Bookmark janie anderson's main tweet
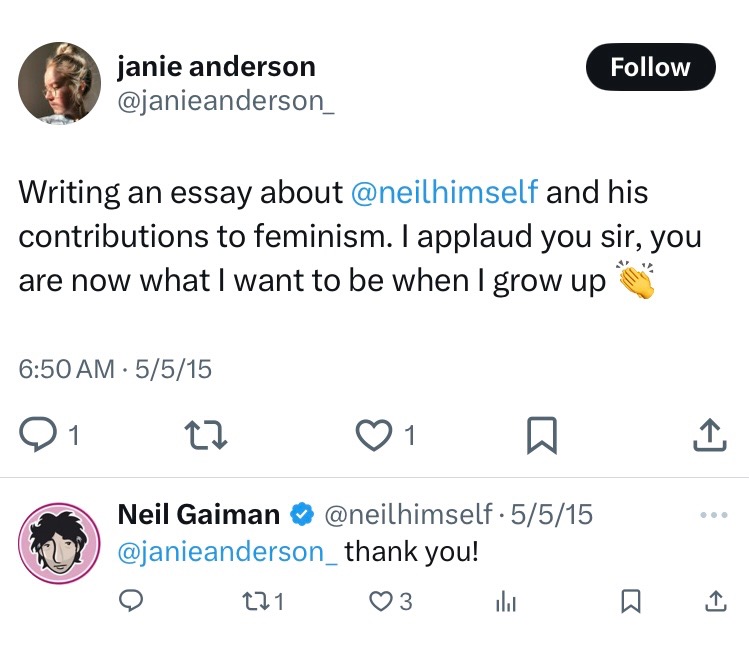 (541, 434)
